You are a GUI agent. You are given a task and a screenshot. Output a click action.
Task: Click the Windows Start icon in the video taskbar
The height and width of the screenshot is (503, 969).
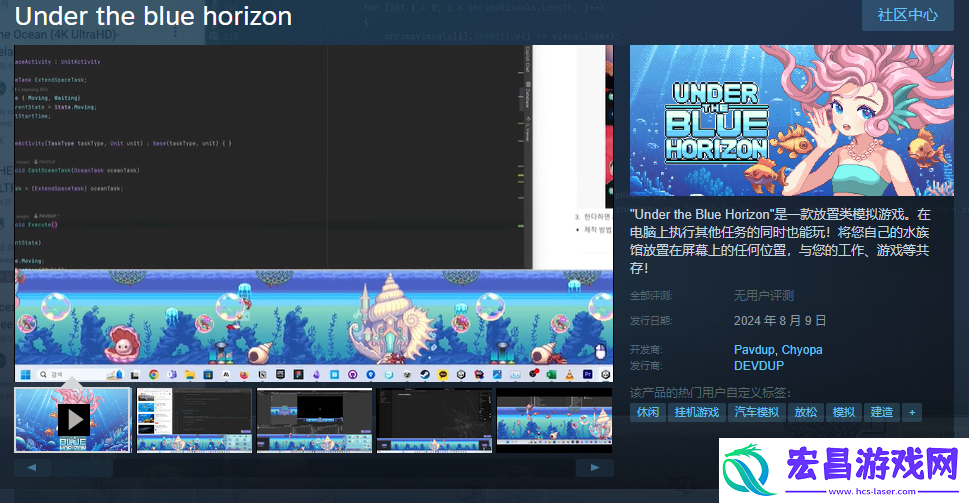(25, 374)
